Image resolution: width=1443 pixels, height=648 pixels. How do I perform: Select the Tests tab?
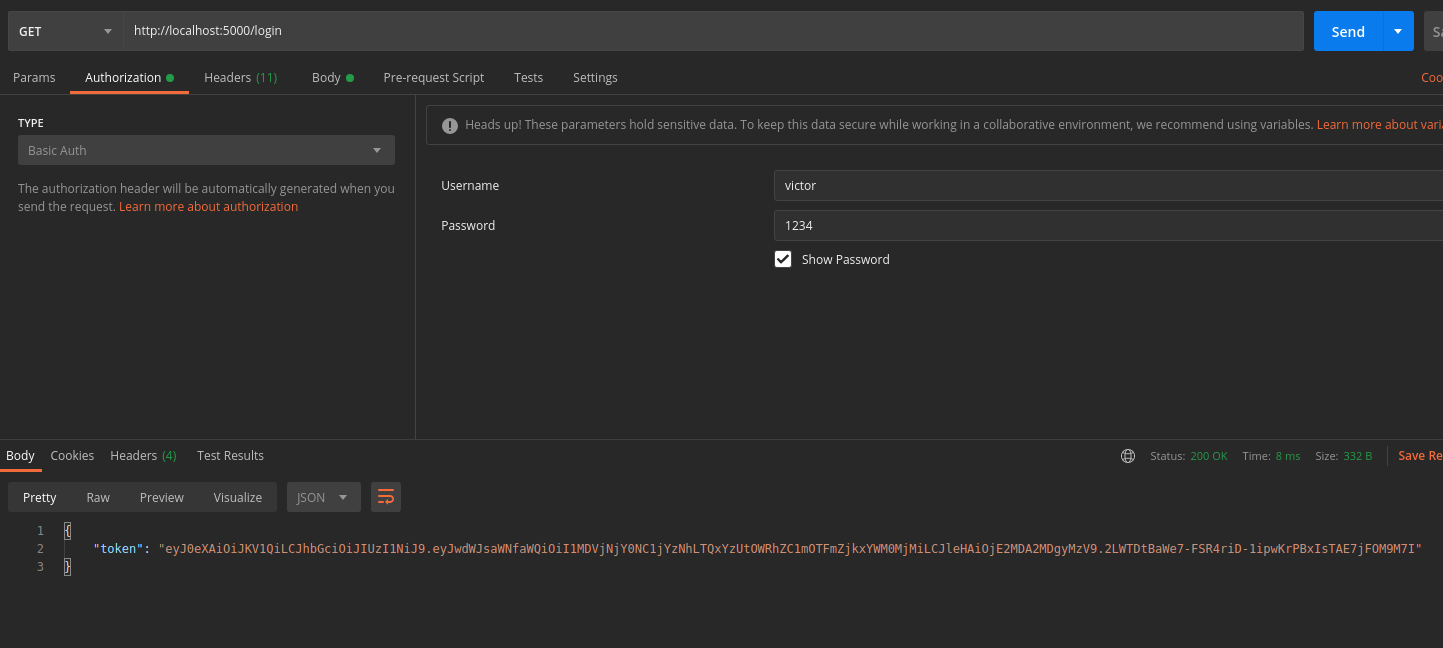pyautogui.click(x=528, y=77)
